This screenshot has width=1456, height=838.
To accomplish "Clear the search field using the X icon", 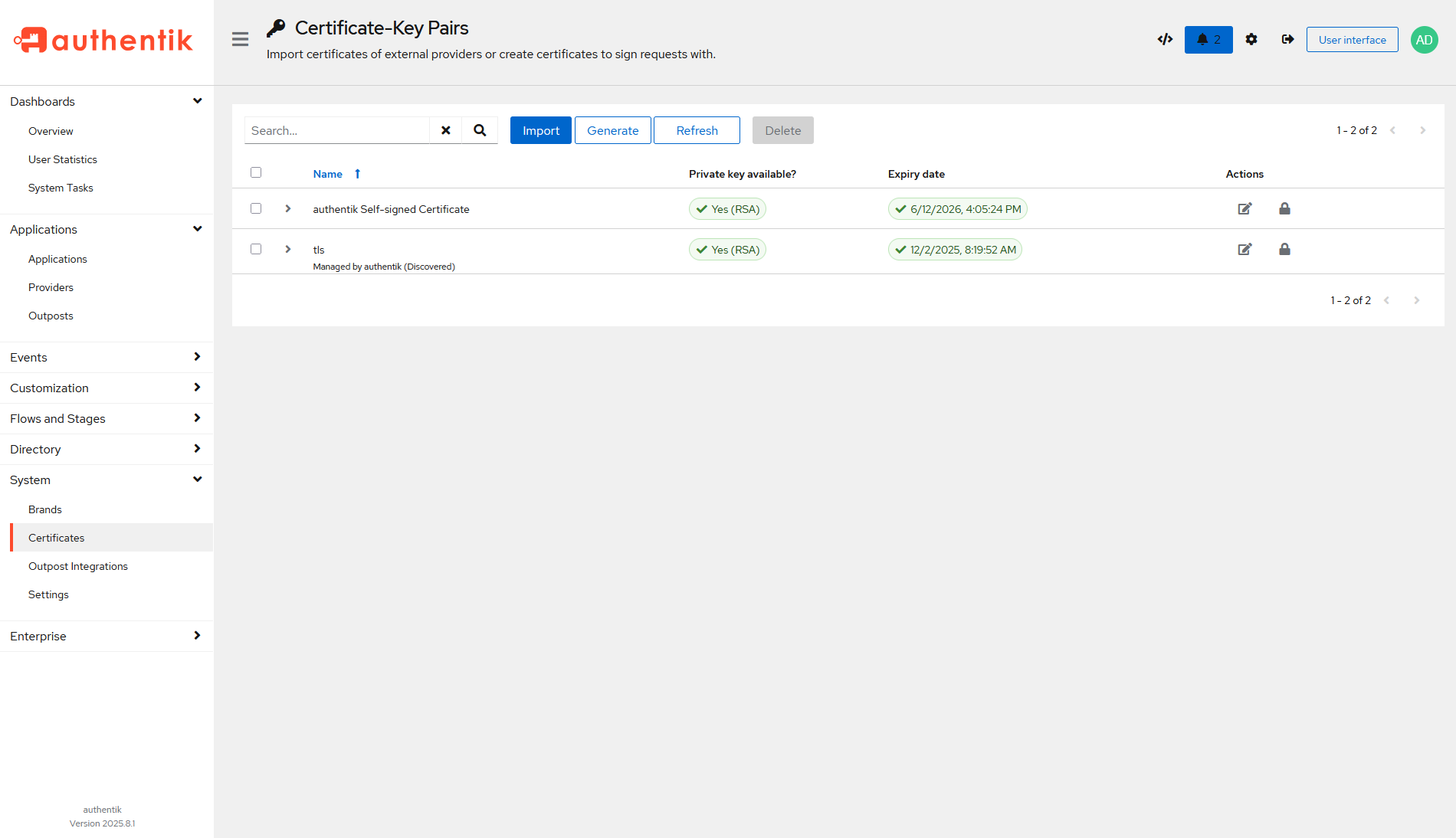I will point(445,130).
